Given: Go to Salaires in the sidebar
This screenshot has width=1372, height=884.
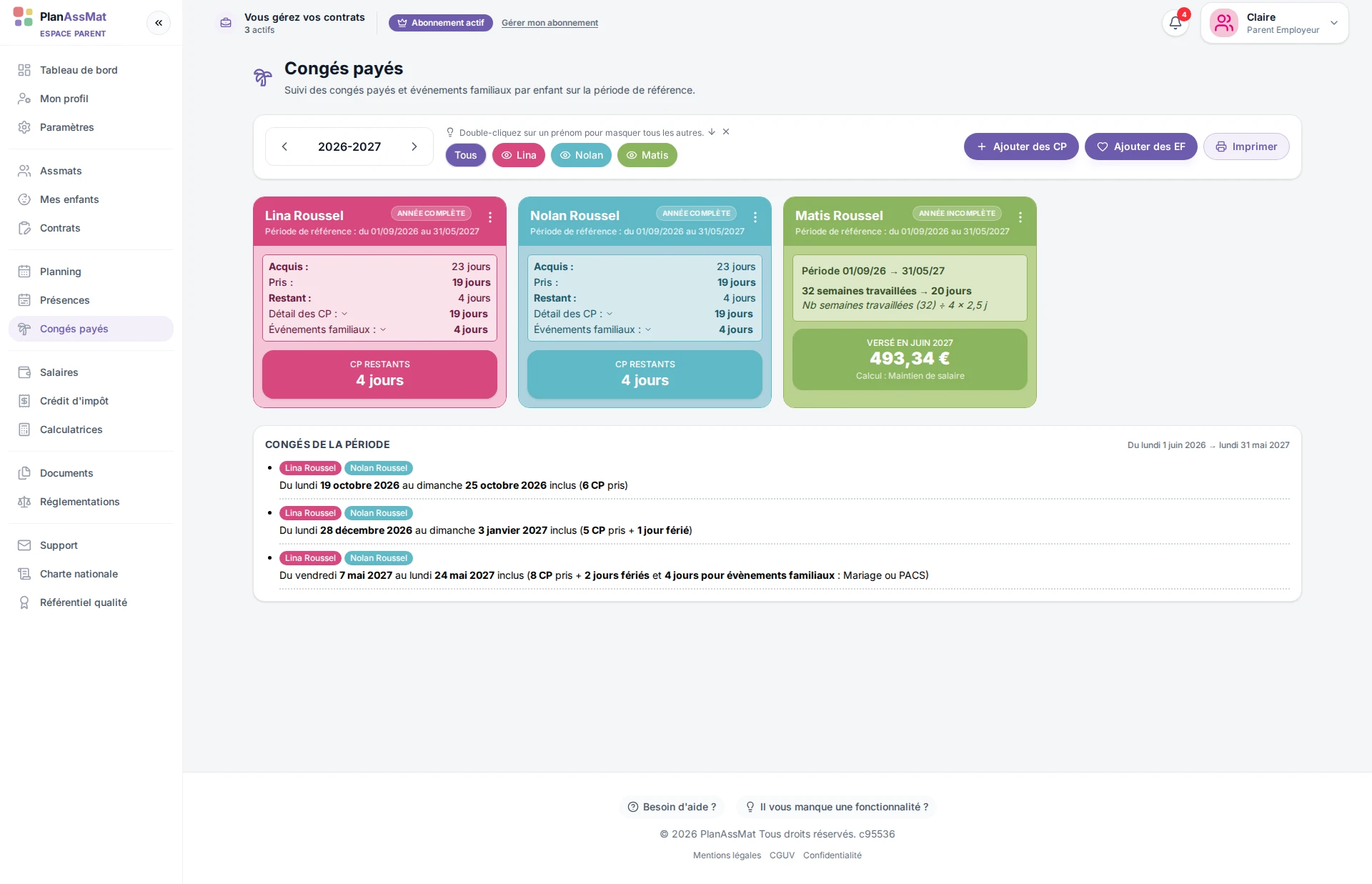Looking at the screenshot, I should [91, 372].
